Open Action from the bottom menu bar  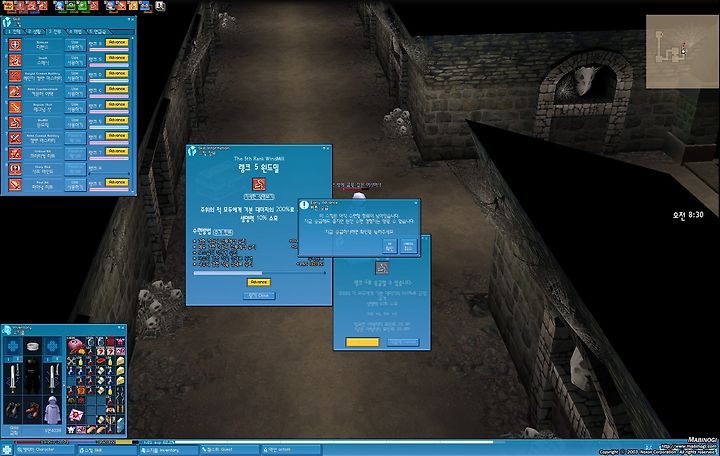pos(290,450)
